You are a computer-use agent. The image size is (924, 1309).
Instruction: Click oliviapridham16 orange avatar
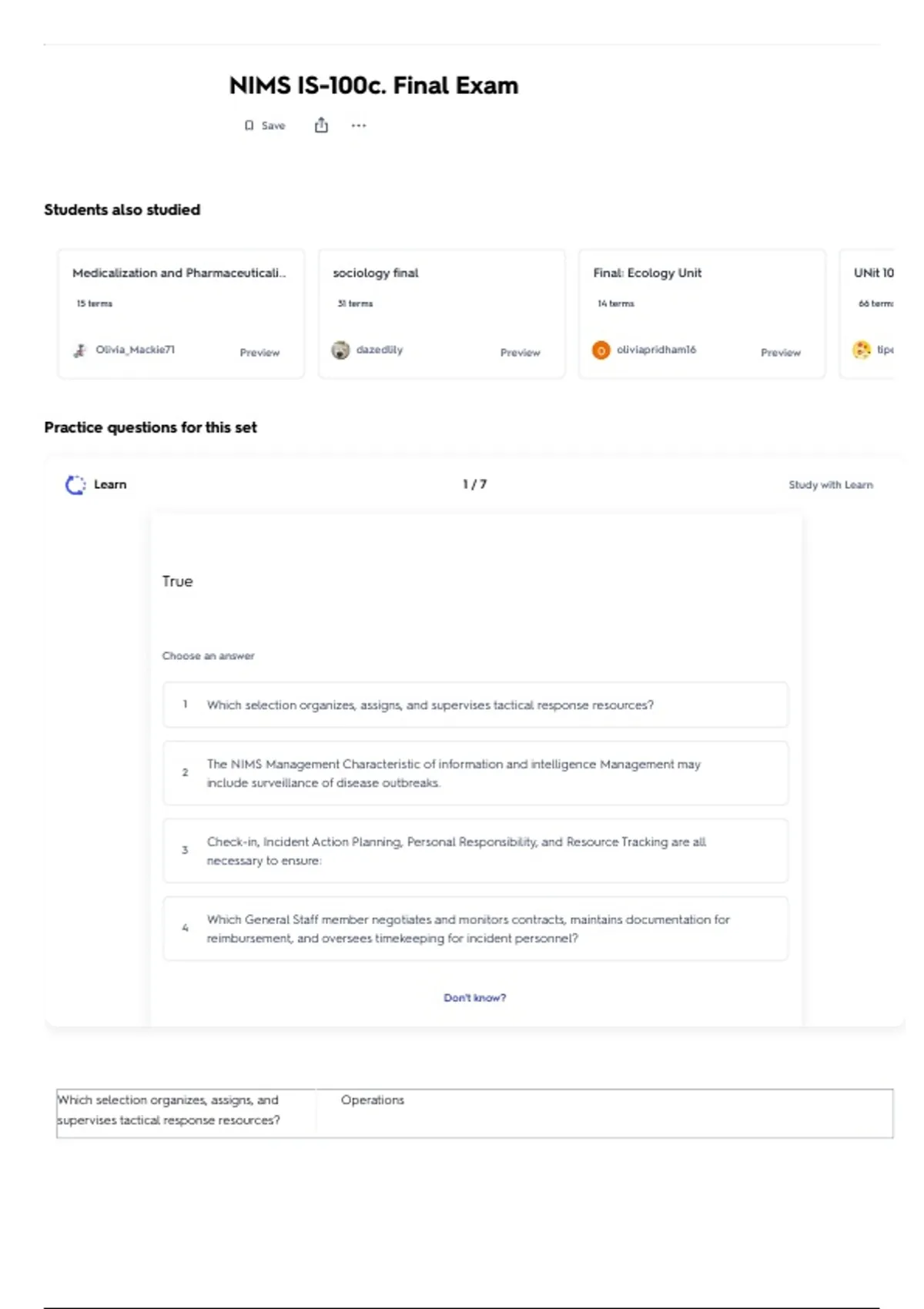coord(601,350)
